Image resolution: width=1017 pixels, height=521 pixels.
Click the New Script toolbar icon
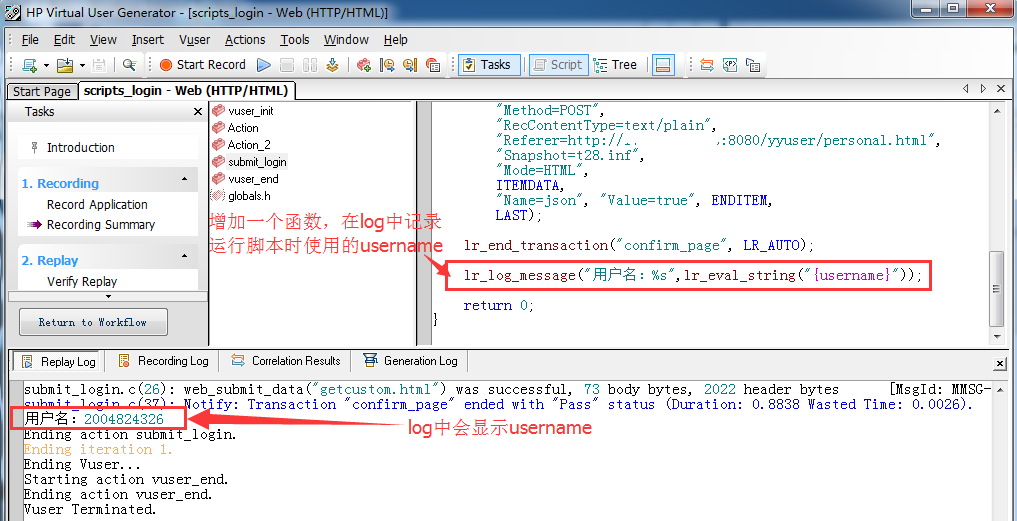pyautogui.click(x=30, y=65)
